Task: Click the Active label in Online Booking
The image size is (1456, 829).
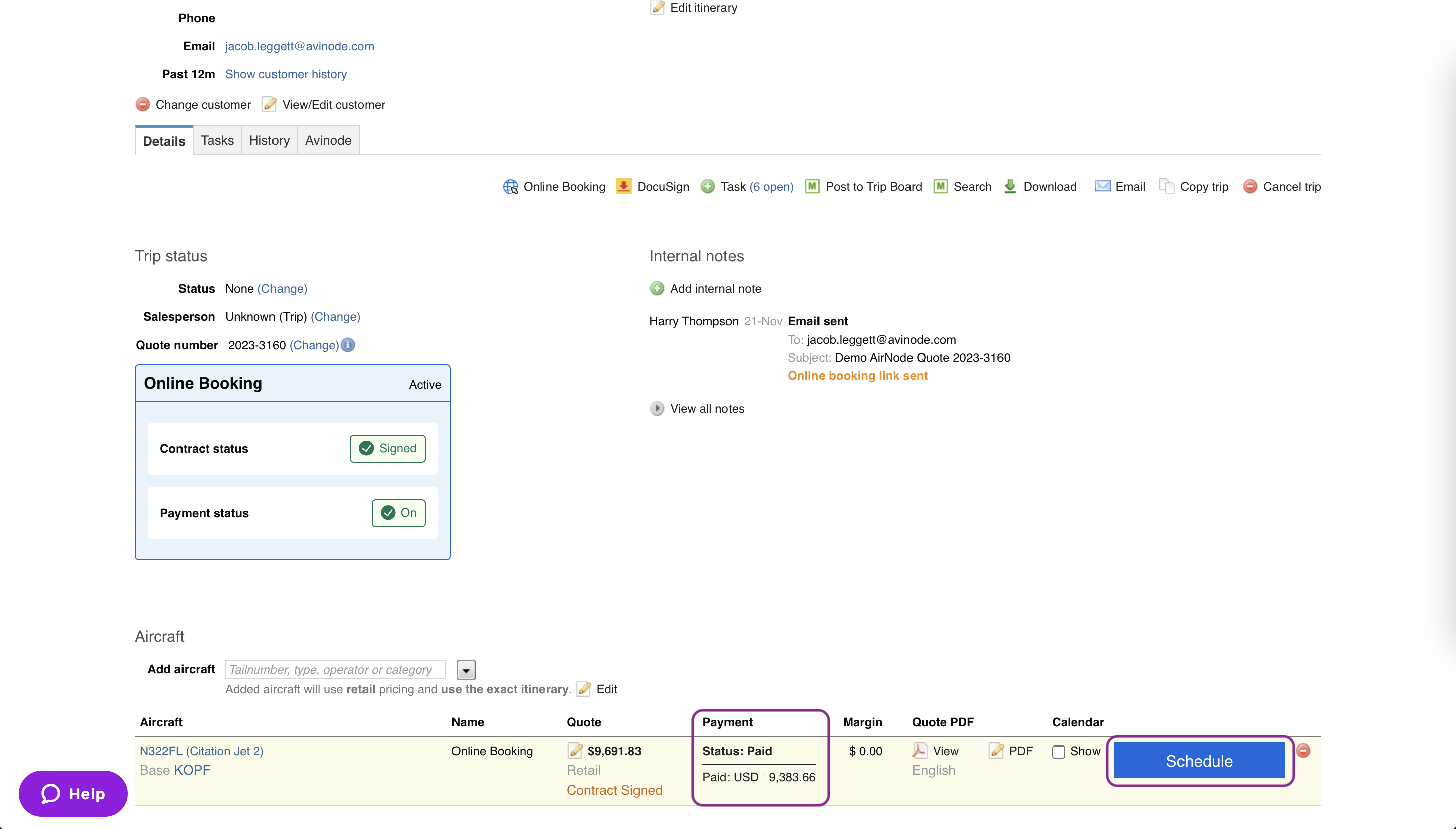Action: [425, 385]
